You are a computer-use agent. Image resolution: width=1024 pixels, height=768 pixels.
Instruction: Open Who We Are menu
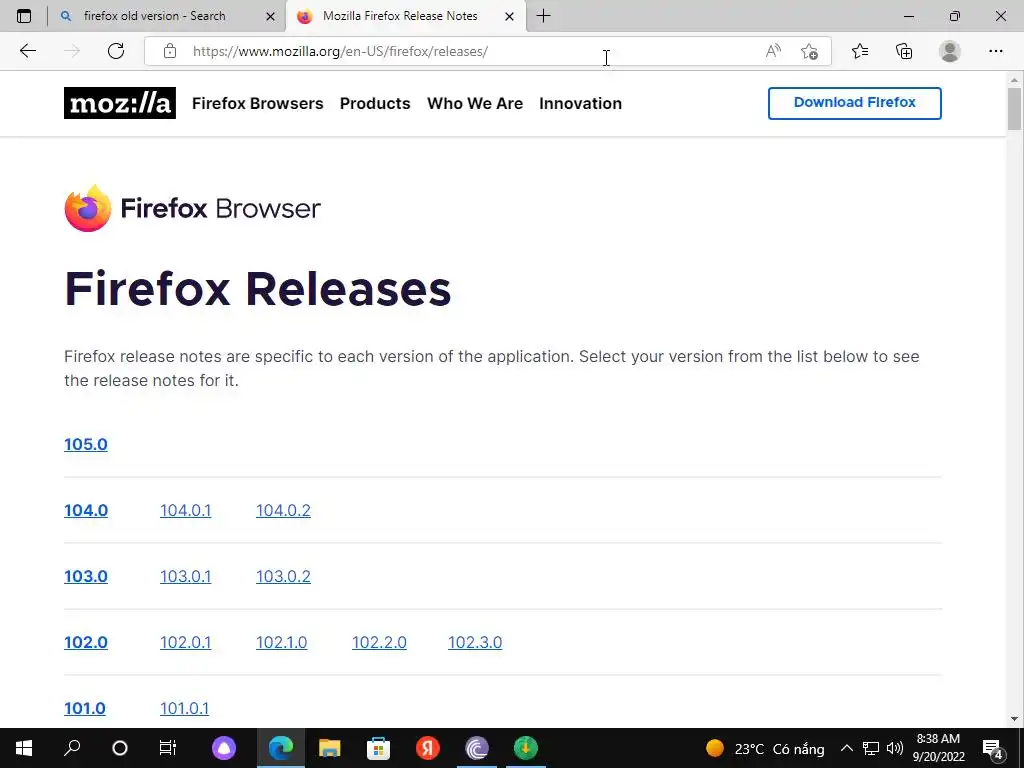475,103
